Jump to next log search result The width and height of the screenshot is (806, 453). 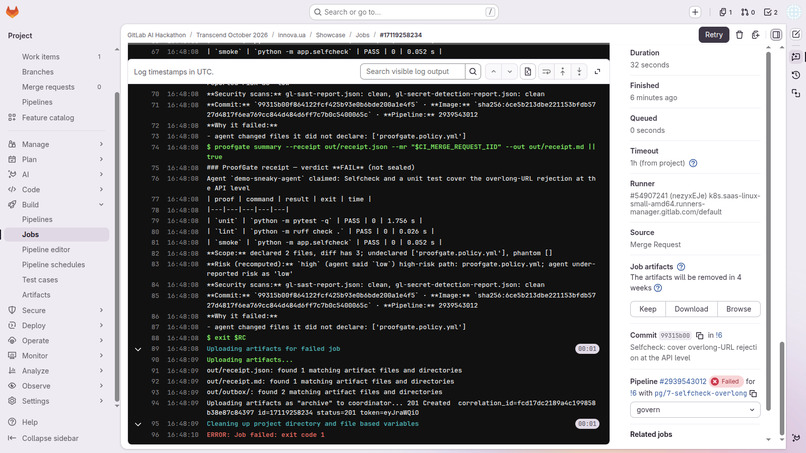(x=509, y=71)
